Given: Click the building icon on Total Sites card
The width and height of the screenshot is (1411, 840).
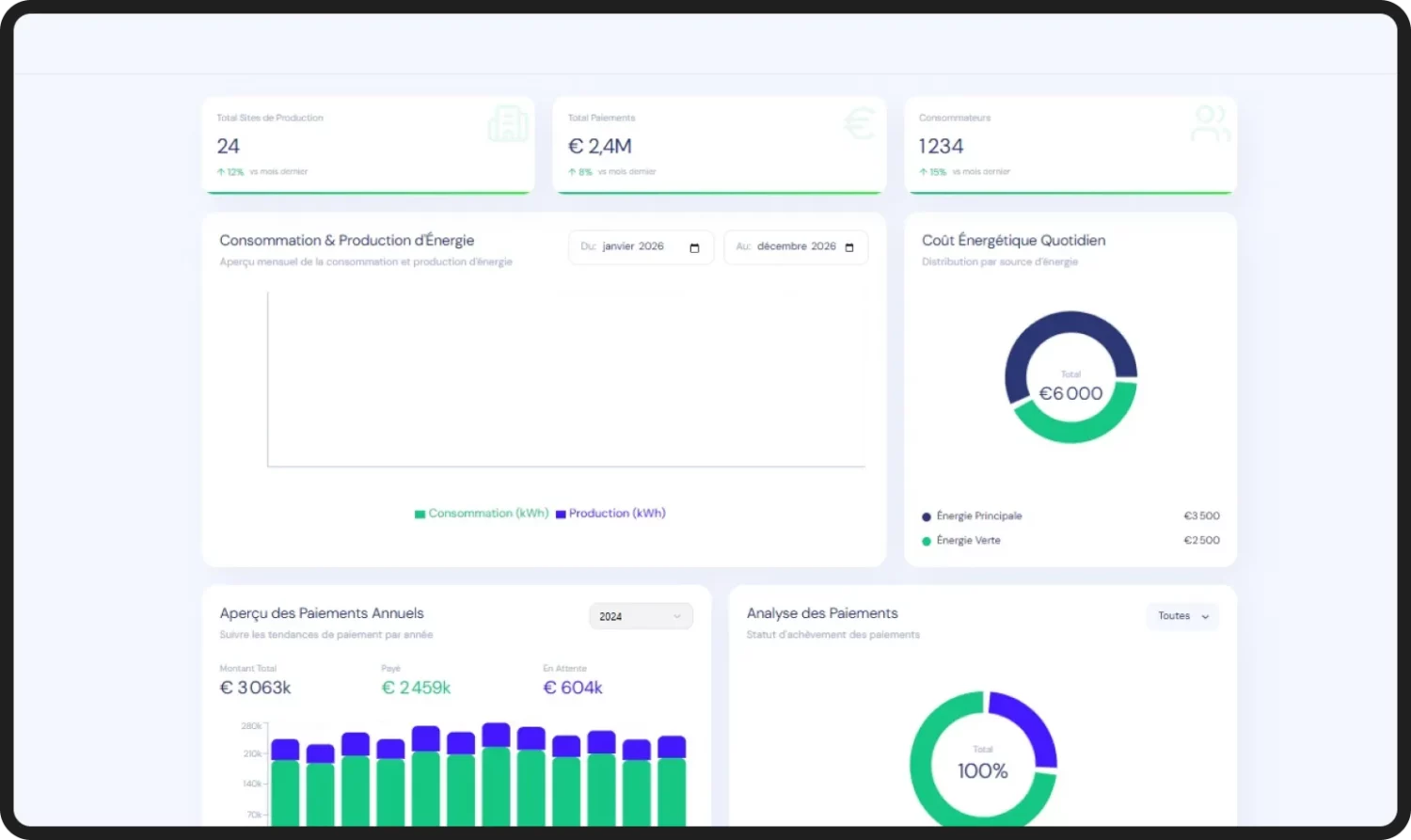Looking at the screenshot, I should [x=508, y=123].
